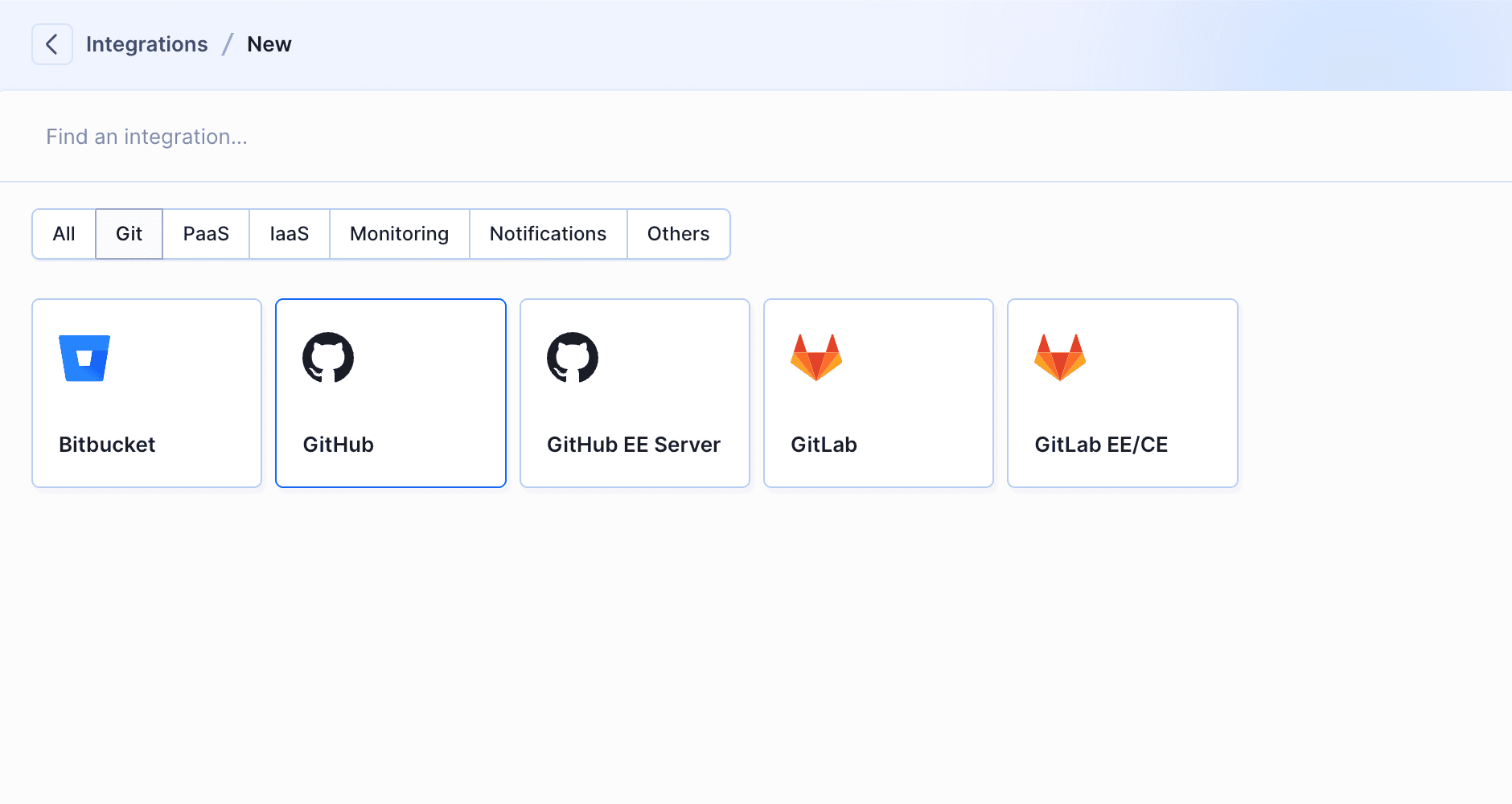Click the back arrow button
The width and height of the screenshot is (1512, 804).
coord(52,44)
